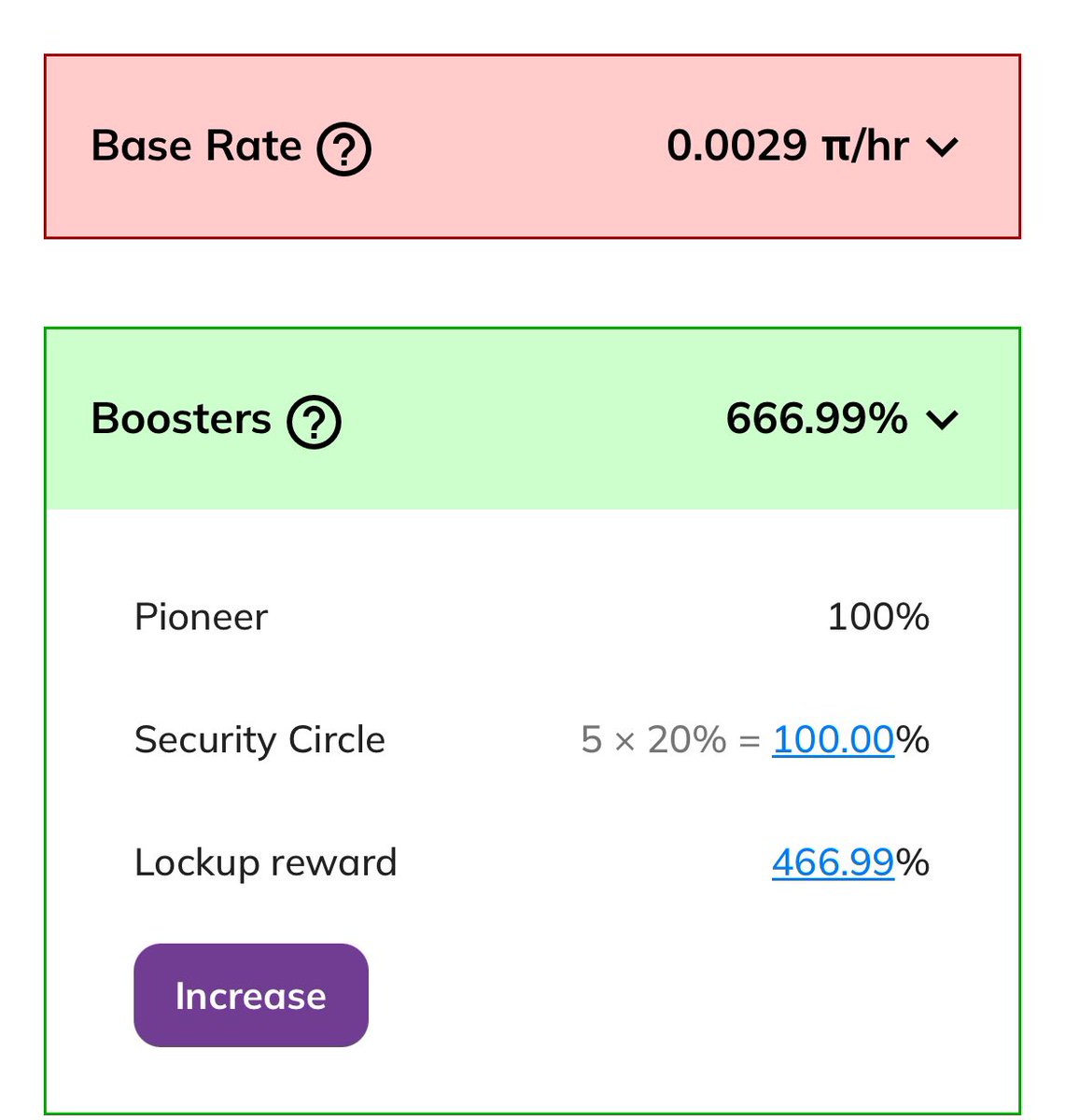Select the Security Circle row label
This screenshot has height=1120, width=1065.
(259, 740)
